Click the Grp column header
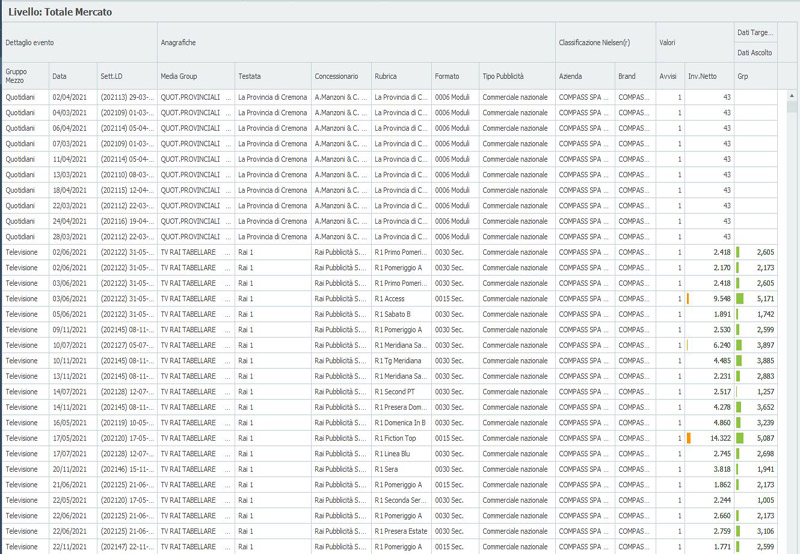The height and width of the screenshot is (554, 800). (743, 76)
